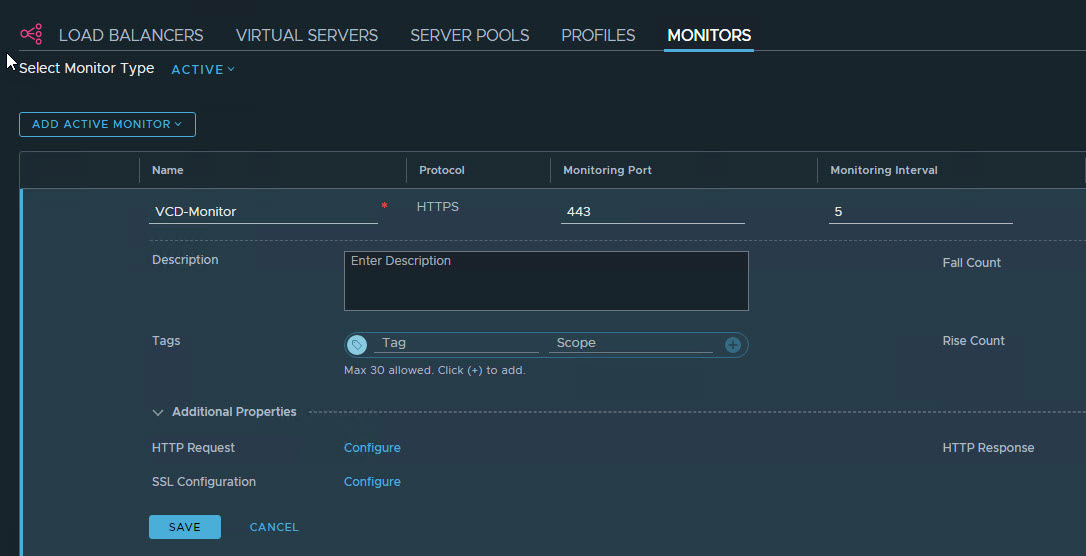
Task: Click the tag label icon
Action: 357,344
